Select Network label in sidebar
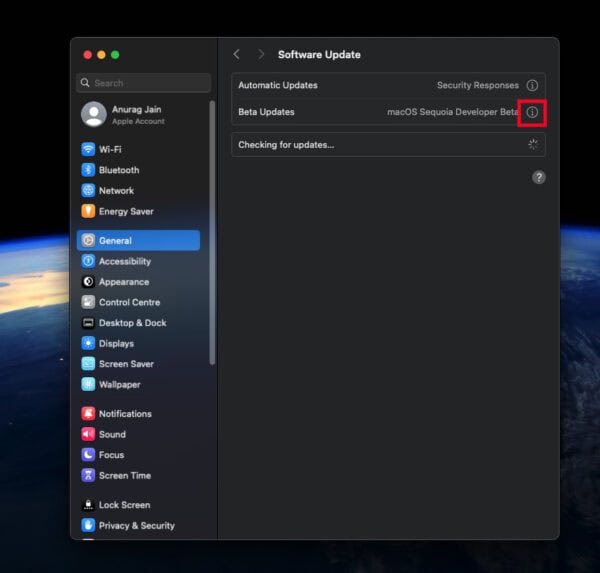 point(116,190)
